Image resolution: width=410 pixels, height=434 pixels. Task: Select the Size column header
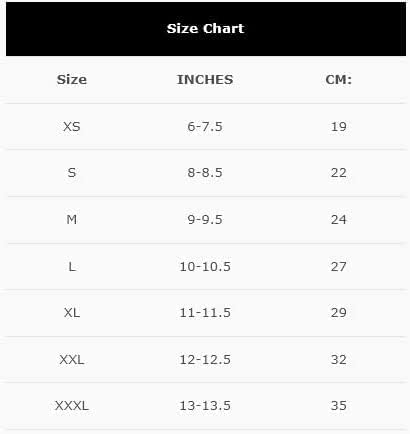click(x=72, y=80)
